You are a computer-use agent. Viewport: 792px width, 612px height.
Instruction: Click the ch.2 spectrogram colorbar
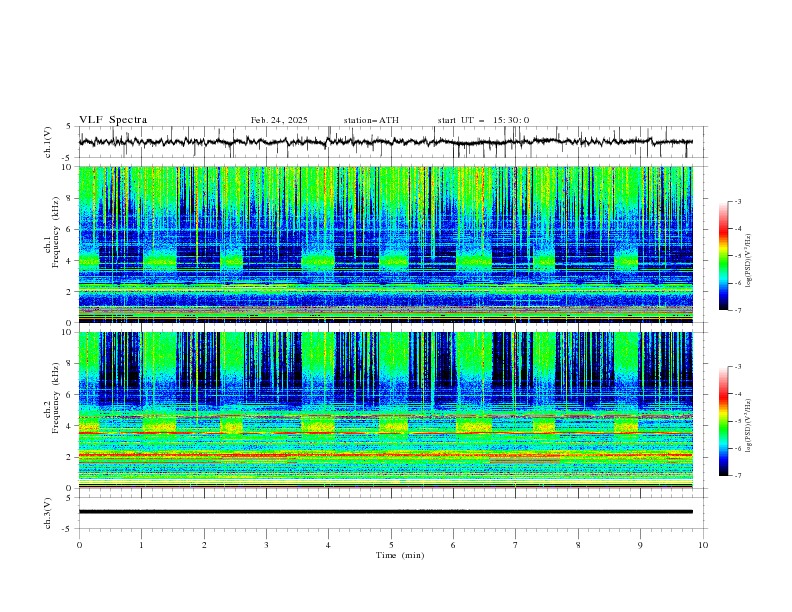(x=723, y=421)
